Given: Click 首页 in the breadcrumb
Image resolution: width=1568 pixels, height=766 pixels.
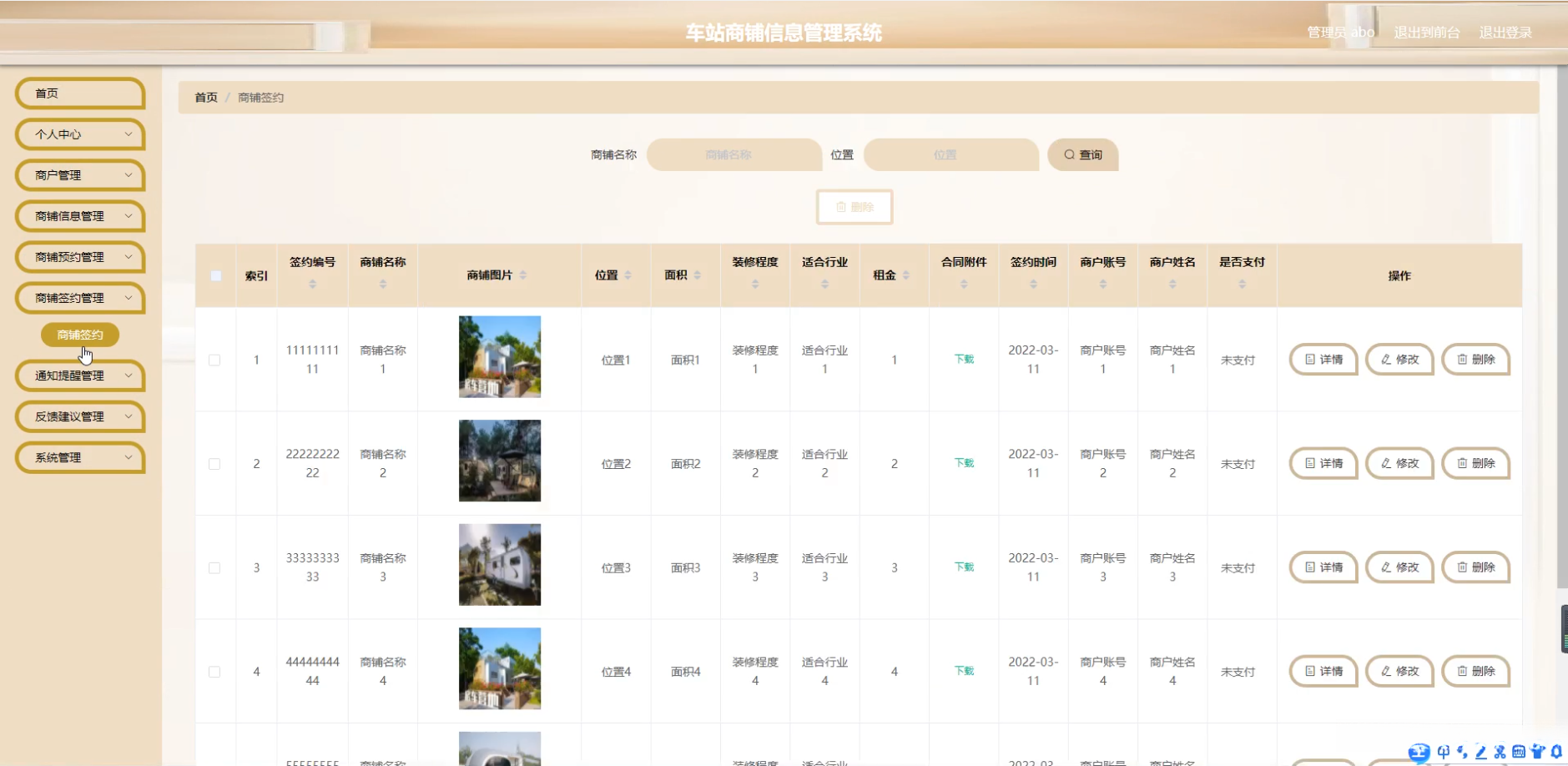Looking at the screenshot, I should coord(206,98).
